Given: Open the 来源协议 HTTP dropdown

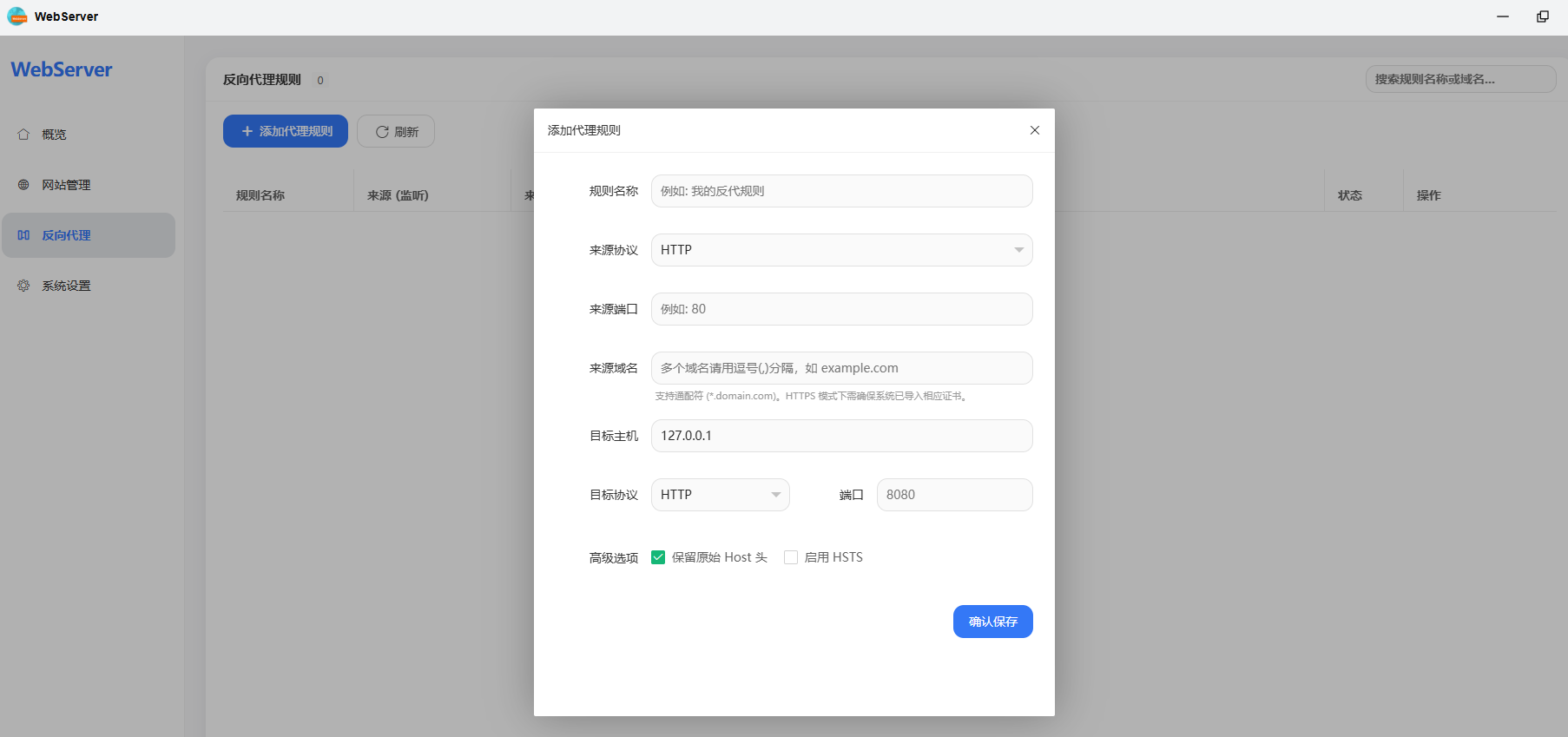Looking at the screenshot, I should click(840, 250).
